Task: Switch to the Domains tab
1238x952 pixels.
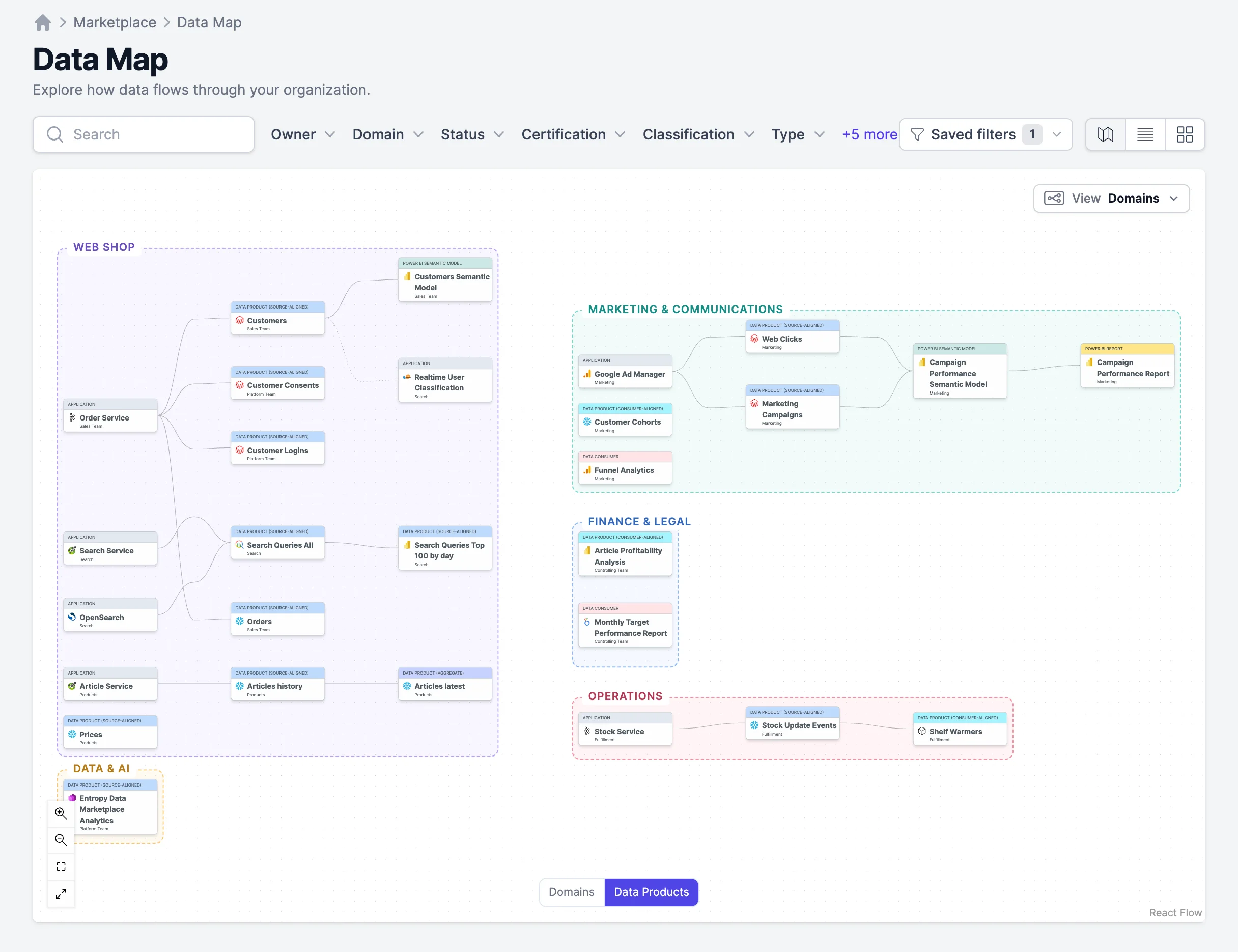Action: (x=572, y=892)
